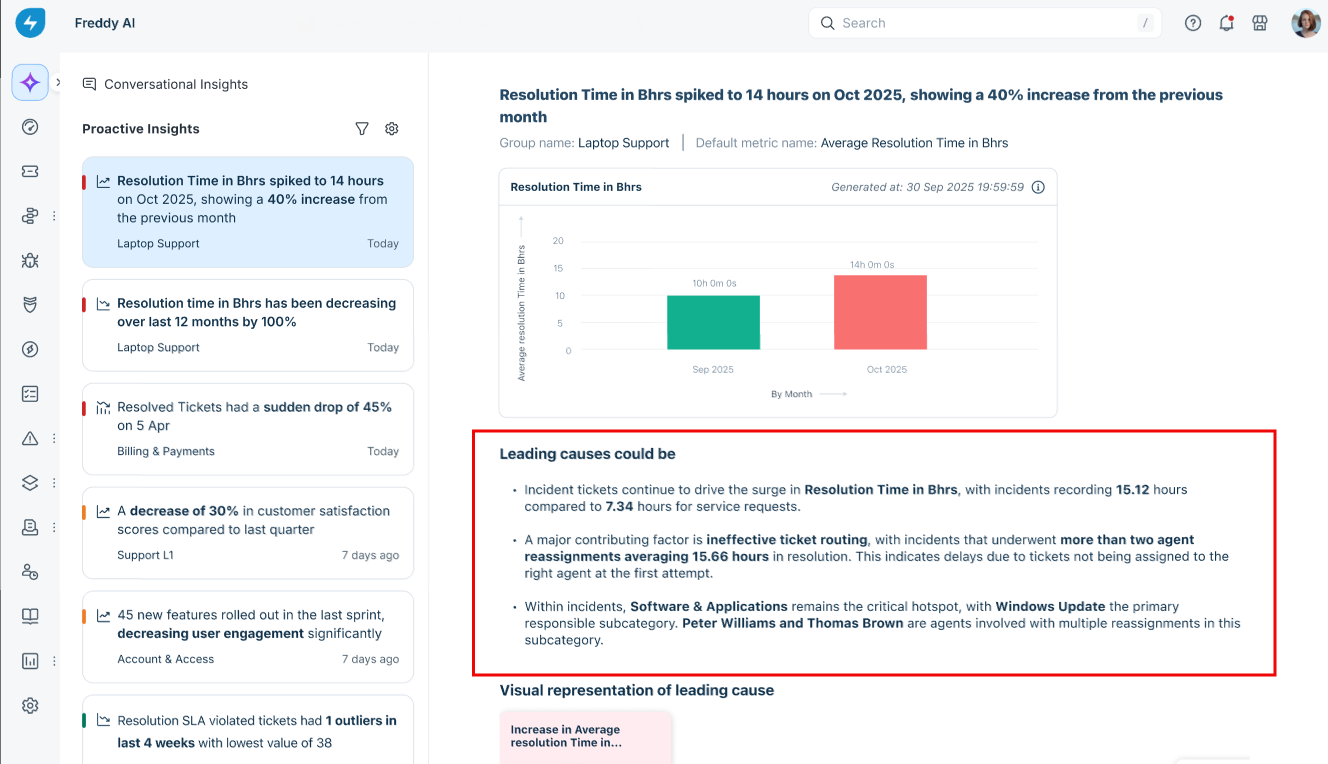
Task: Open the bar chart reports icon
Action: tap(30, 661)
